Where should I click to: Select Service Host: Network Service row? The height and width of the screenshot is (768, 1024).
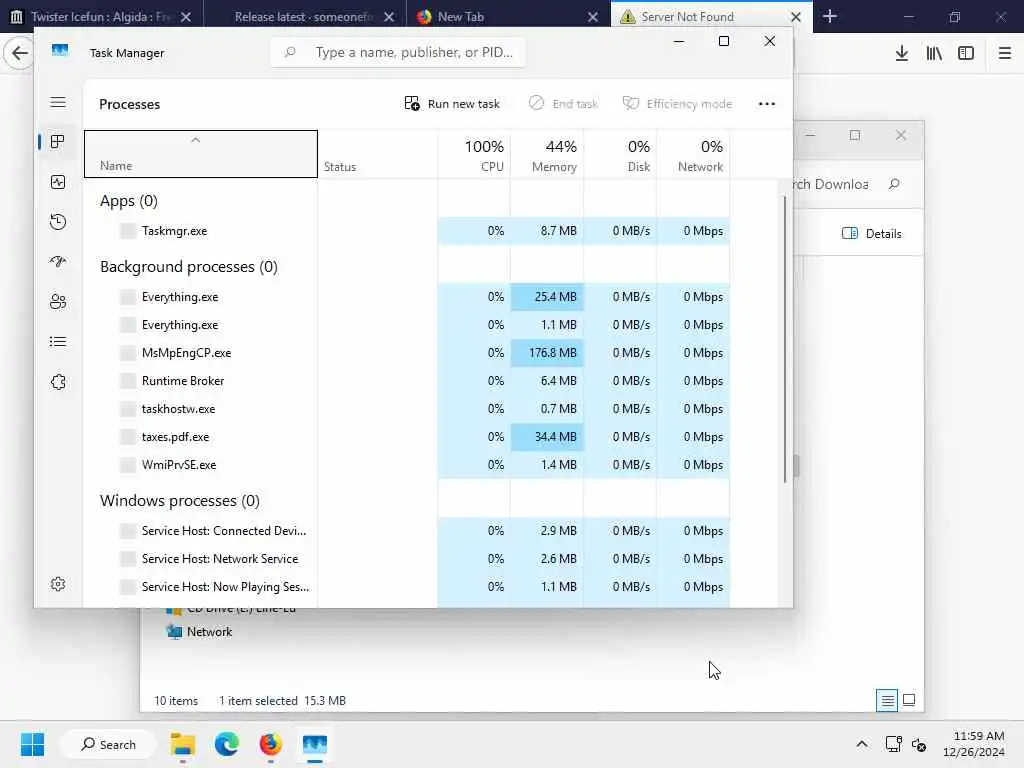coord(407,560)
